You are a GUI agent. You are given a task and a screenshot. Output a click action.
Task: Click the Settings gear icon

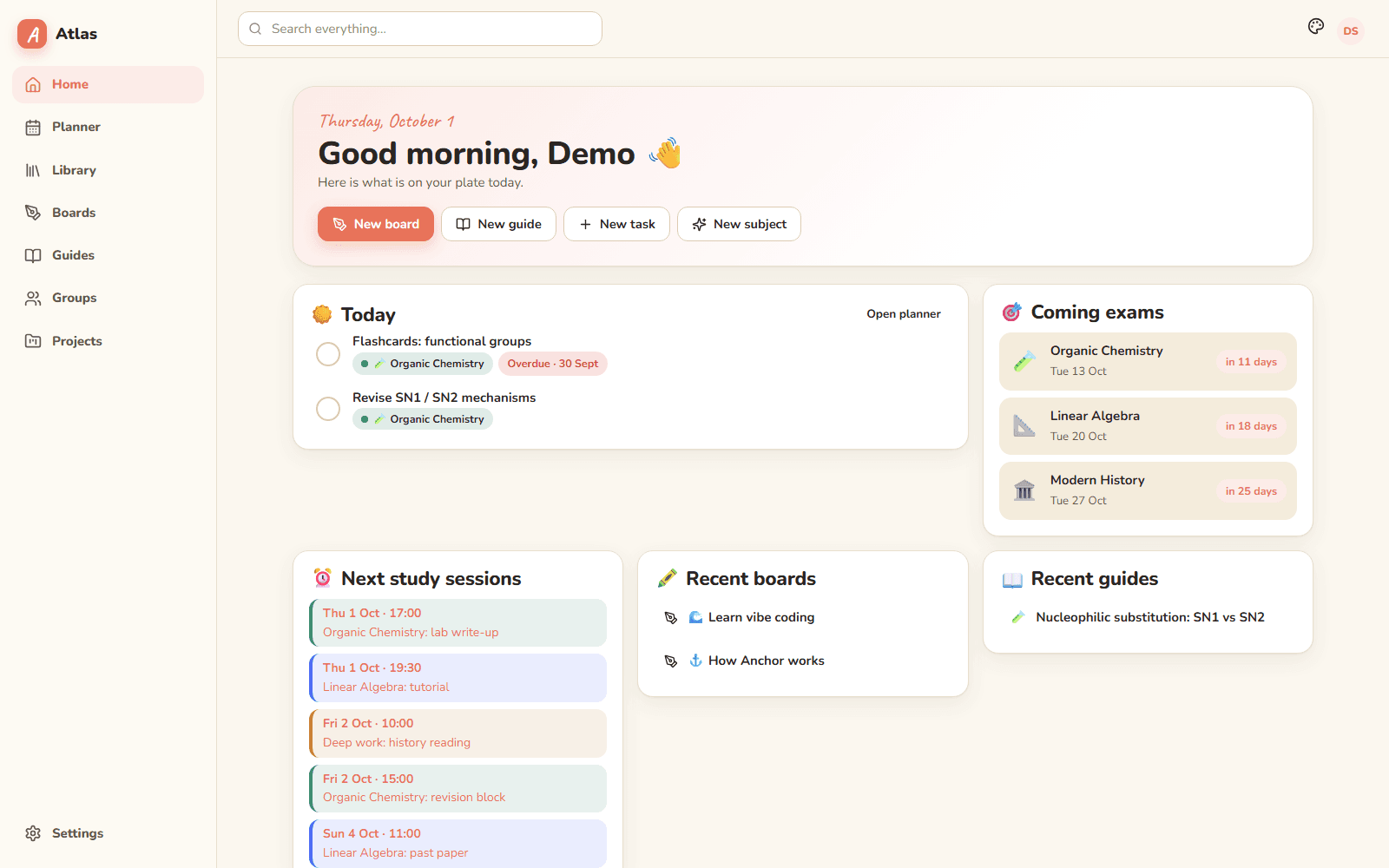pyautogui.click(x=33, y=833)
